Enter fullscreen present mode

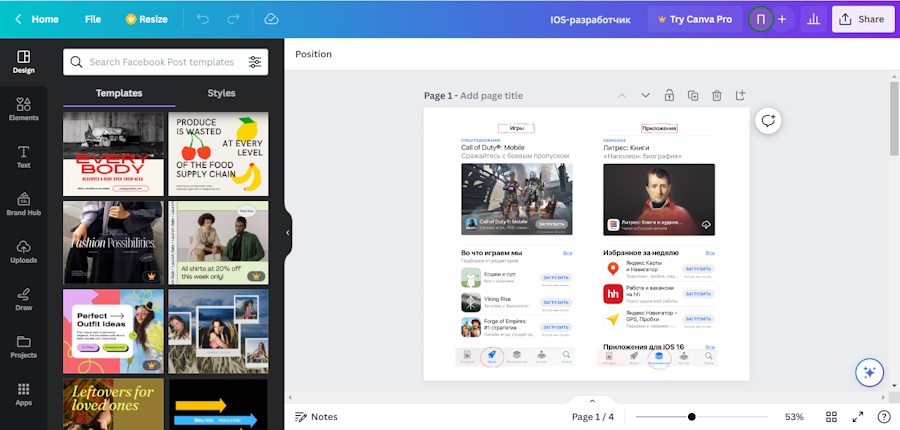857,416
